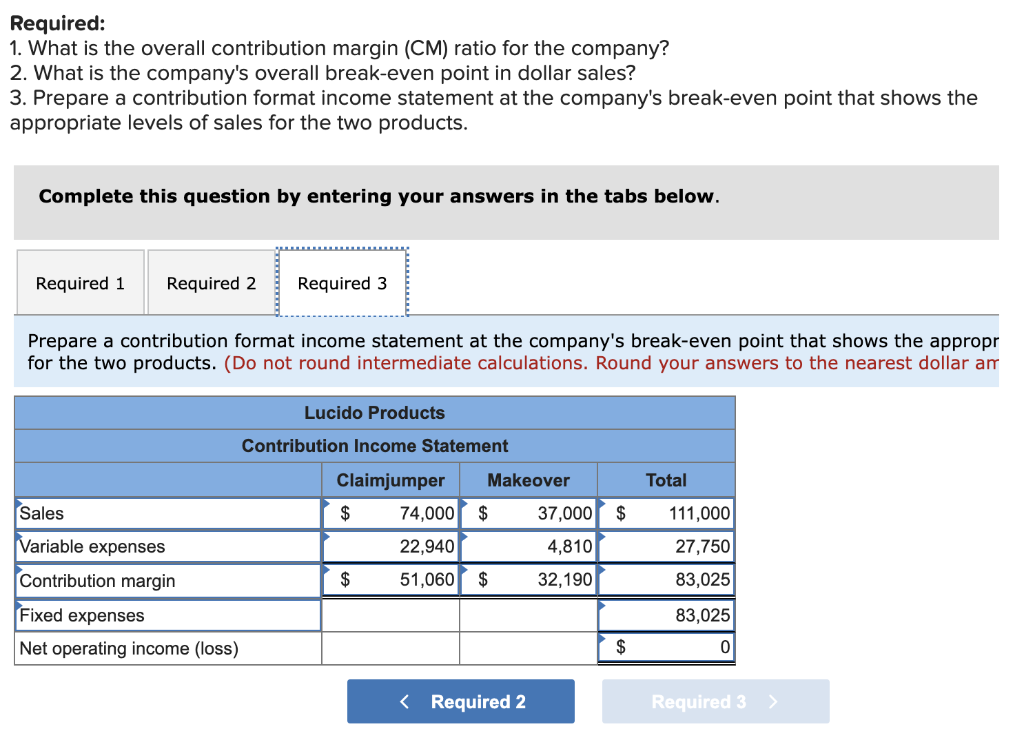This screenshot has height=751, width=1024.
Task: Go back using the Required 2 button
Action: point(460,701)
